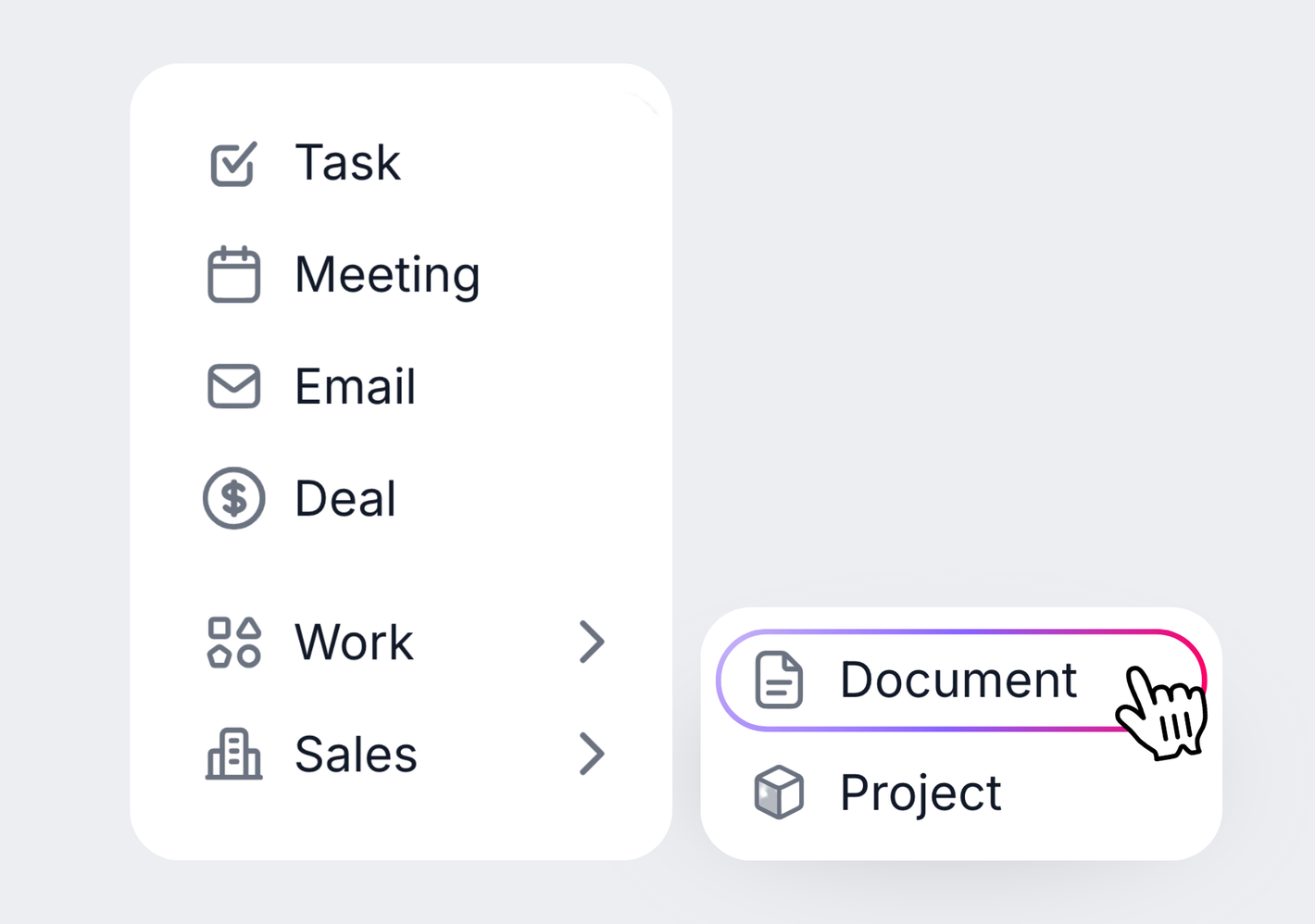Select the Email text label

click(355, 386)
